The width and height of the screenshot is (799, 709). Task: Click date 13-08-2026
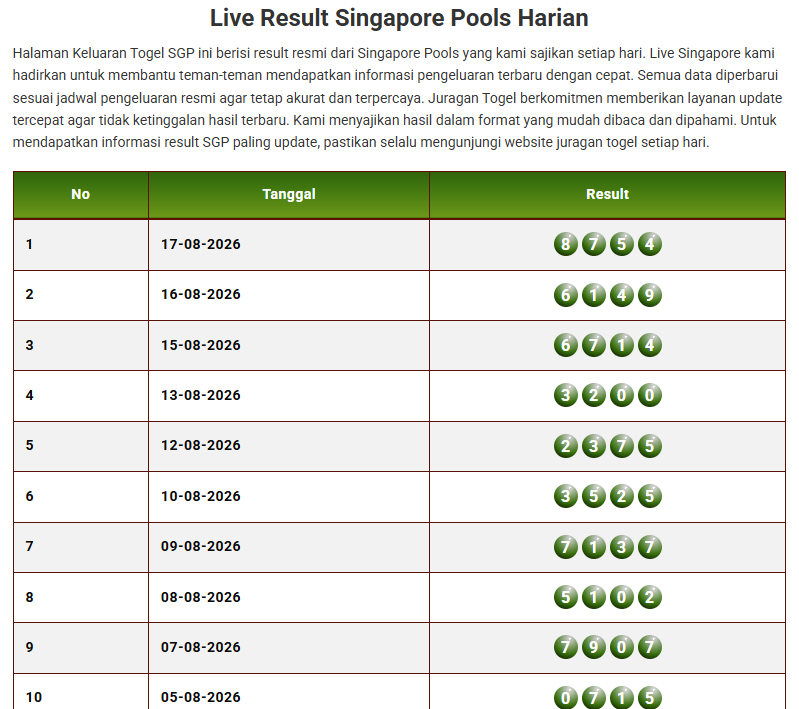pos(201,395)
